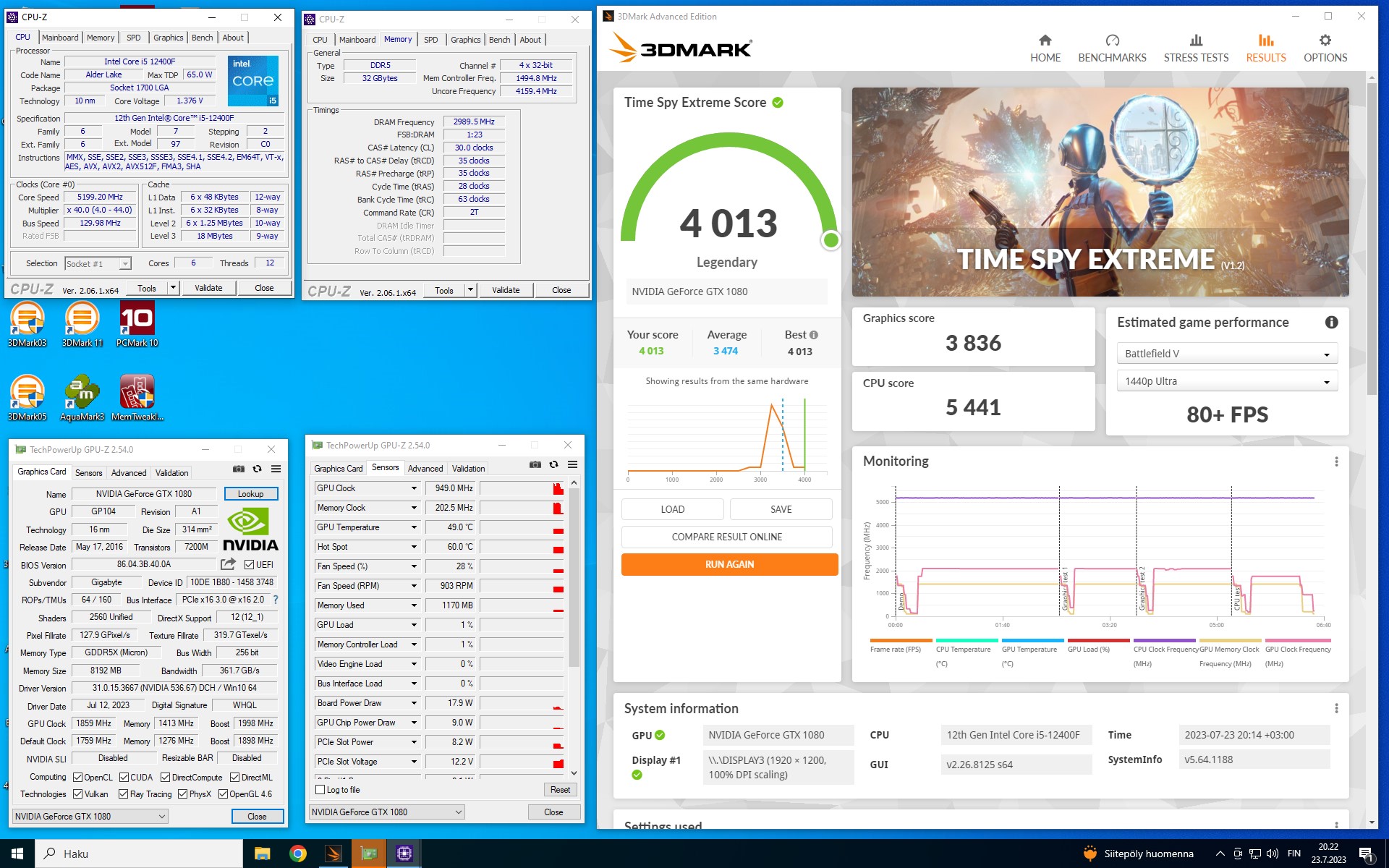Open File Explorer from the taskbar
The height and width of the screenshot is (868, 1389).
click(262, 854)
